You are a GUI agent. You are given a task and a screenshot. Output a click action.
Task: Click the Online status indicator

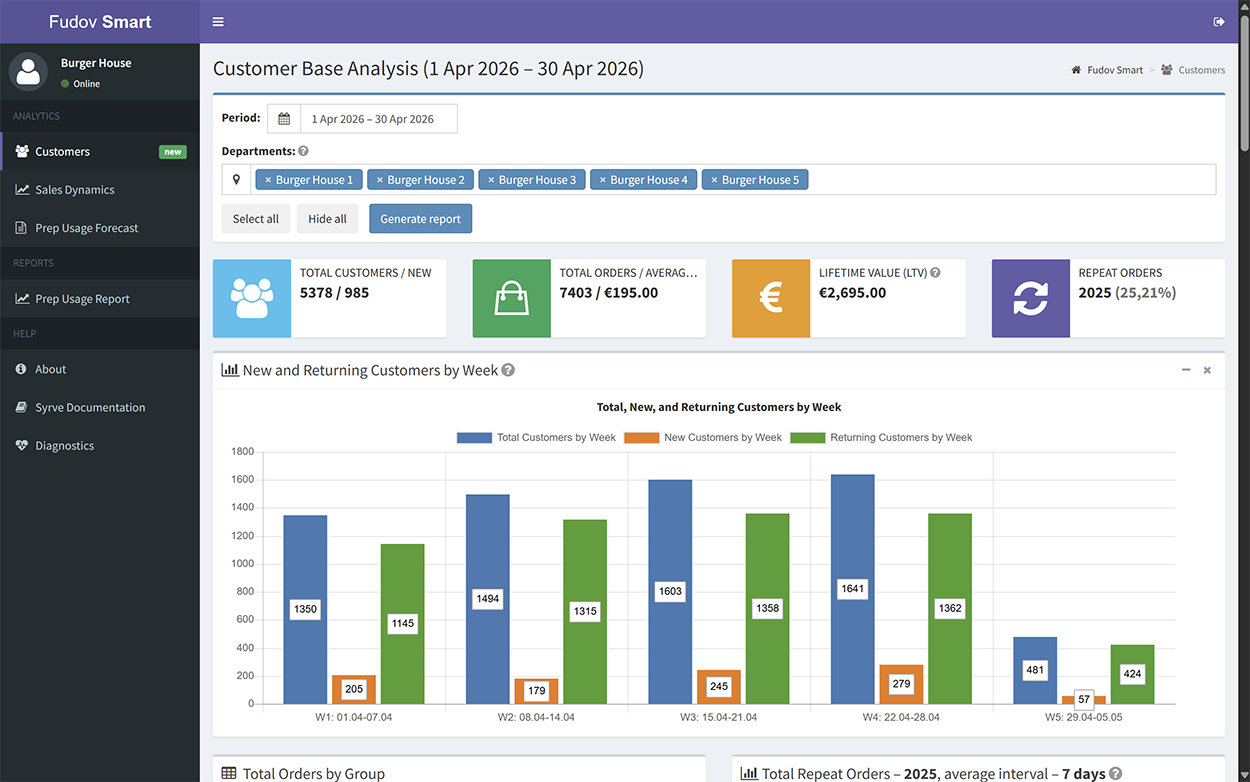pyautogui.click(x=80, y=84)
